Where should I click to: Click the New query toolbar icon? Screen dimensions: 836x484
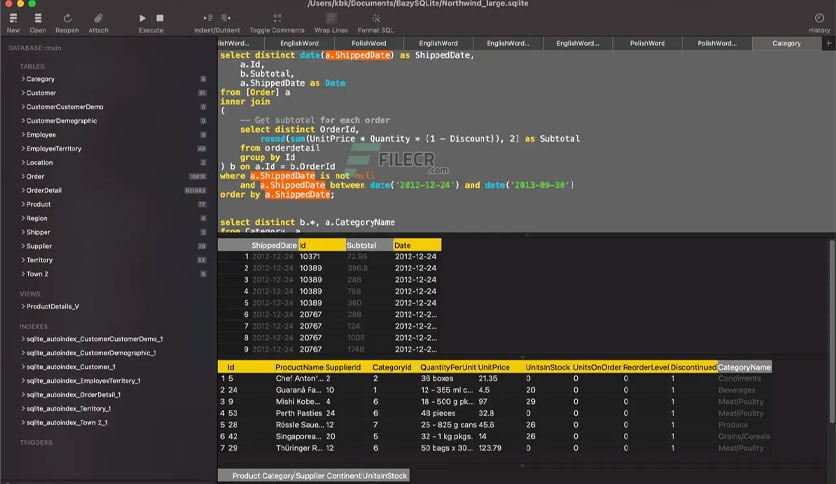pyautogui.click(x=13, y=18)
